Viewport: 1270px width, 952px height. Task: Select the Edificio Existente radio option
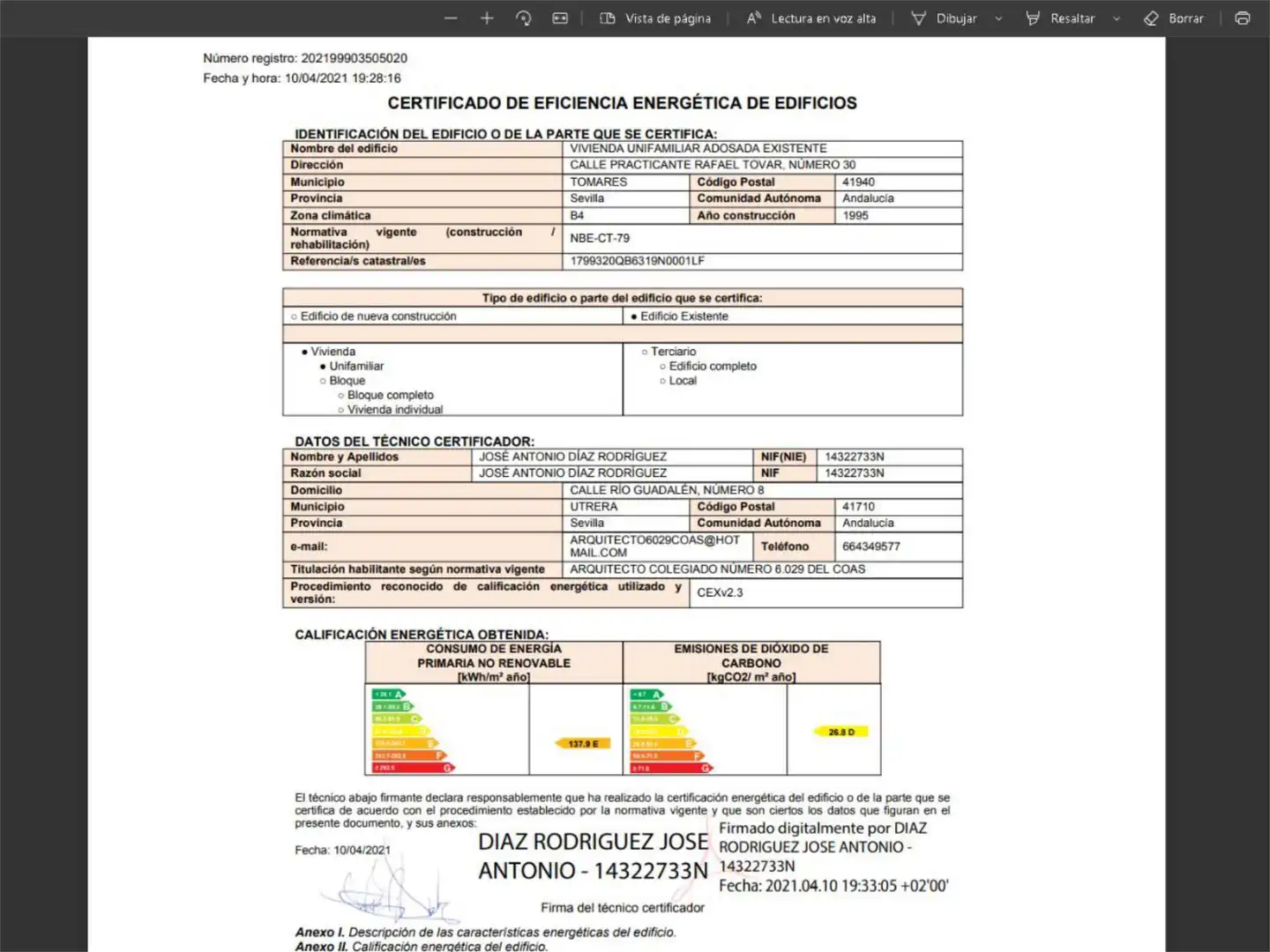click(x=679, y=316)
